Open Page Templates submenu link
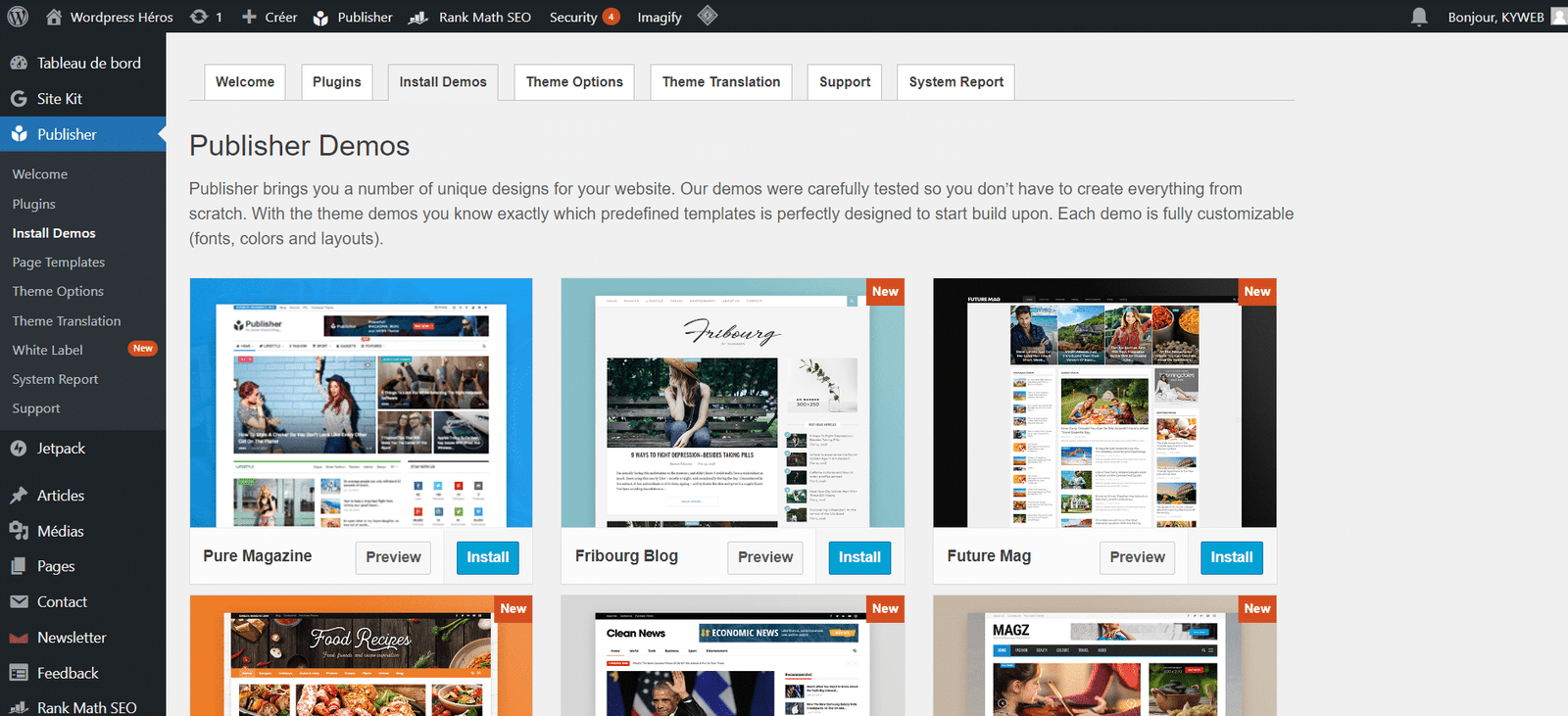The image size is (1568, 716). [58, 263]
